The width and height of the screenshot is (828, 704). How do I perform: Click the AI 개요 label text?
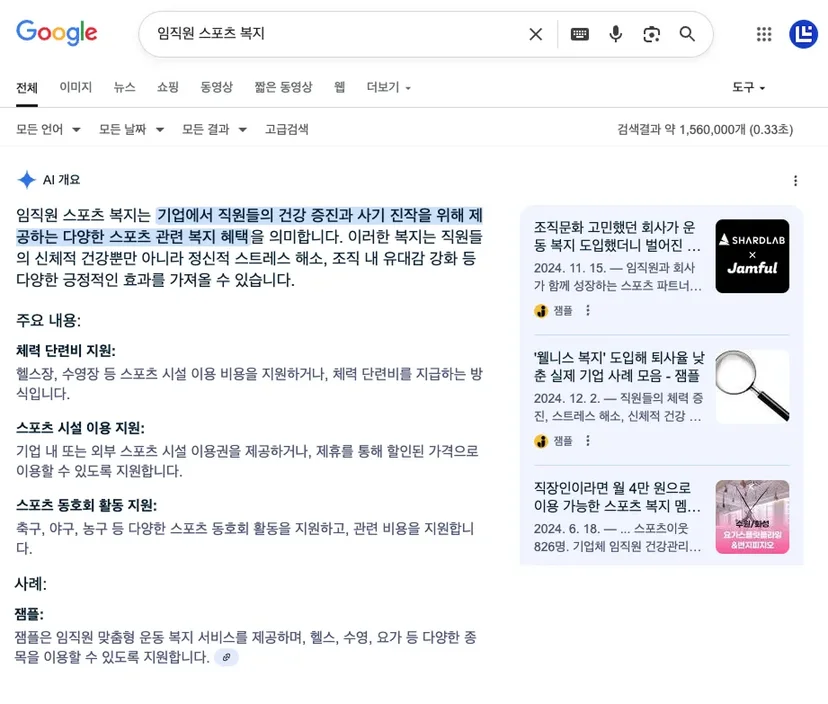point(61,180)
